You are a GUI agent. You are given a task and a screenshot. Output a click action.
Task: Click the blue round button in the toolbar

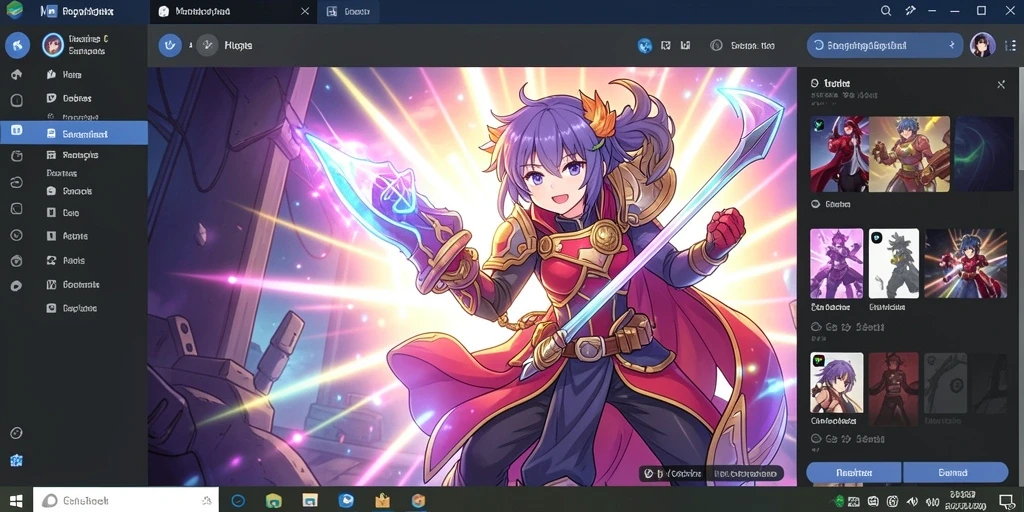[170, 45]
